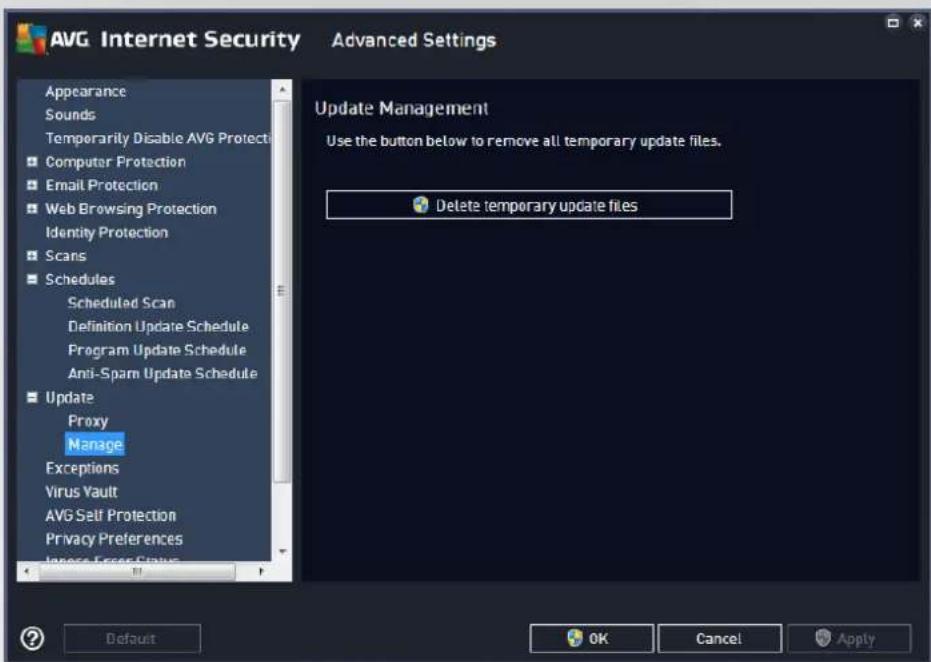931x662 pixels.
Task: Click horizontal scrollbar thumb in tree
Action: [x=137, y=572]
